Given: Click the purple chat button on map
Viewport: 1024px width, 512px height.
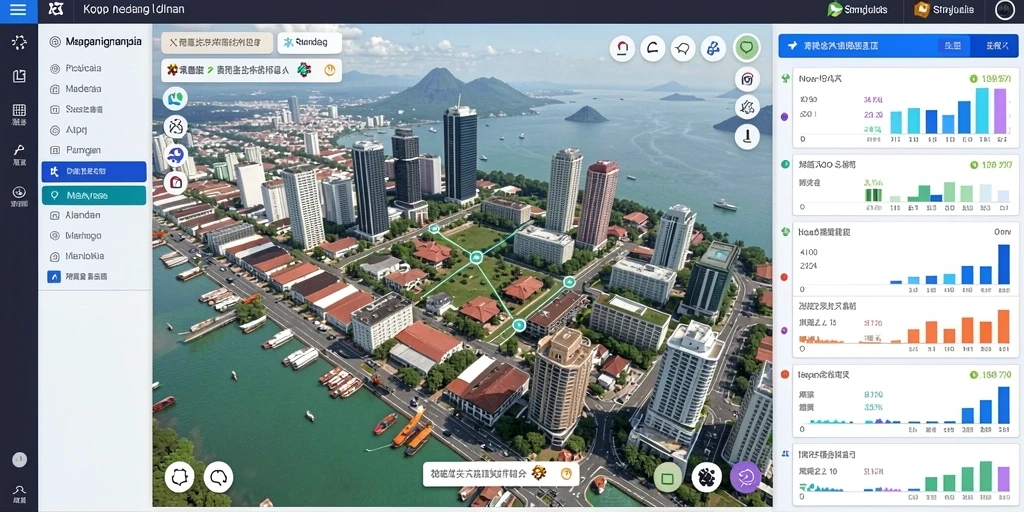Looking at the screenshot, I should coord(745,477).
